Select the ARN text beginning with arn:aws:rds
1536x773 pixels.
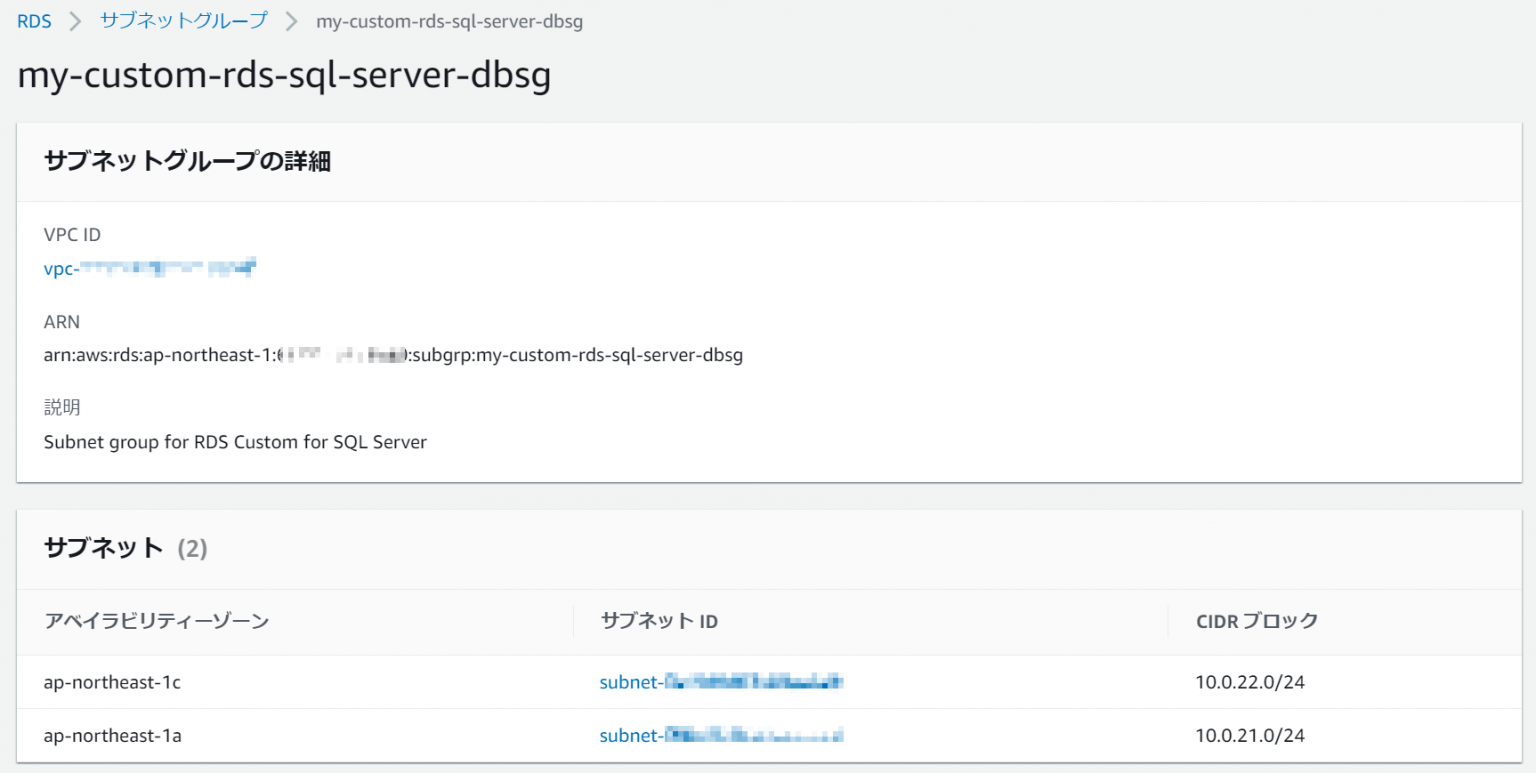point(394,355)
